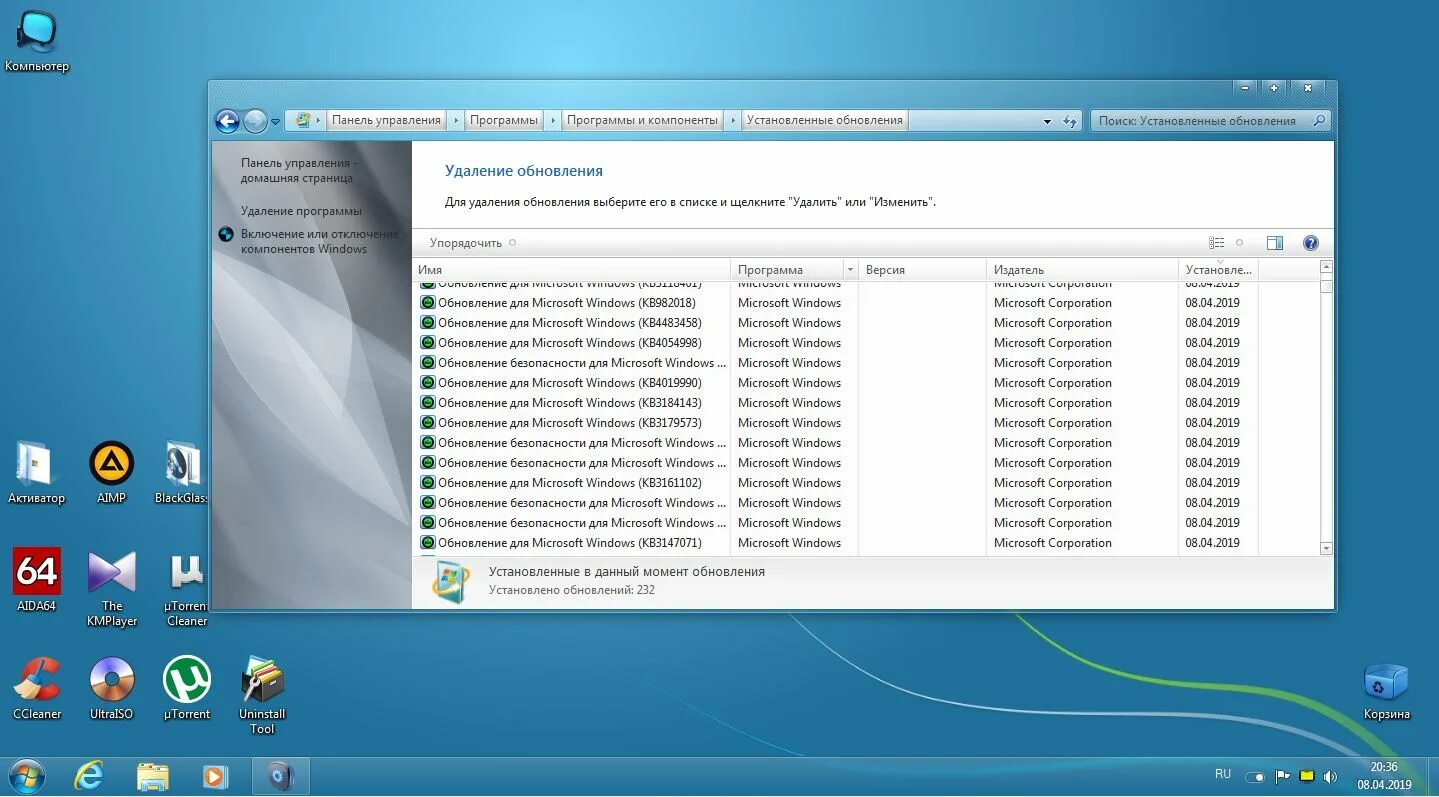The height and width of the screenshot is (797, 1439).
Task: Click the back navigation arrow
Action: 227,121
